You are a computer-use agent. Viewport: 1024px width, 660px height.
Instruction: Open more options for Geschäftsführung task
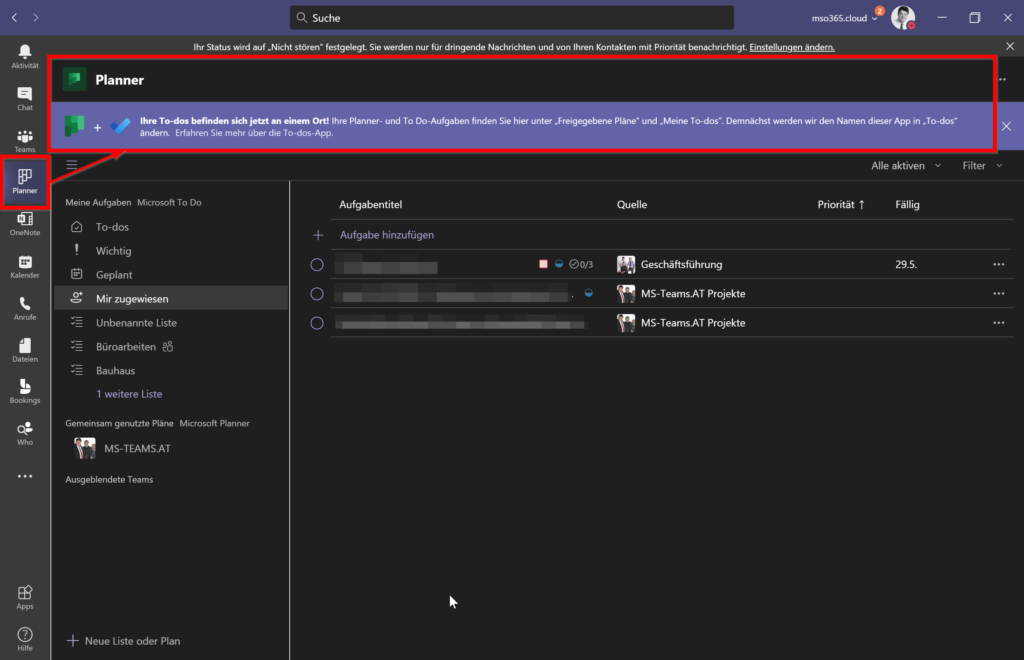click(999, 264)
